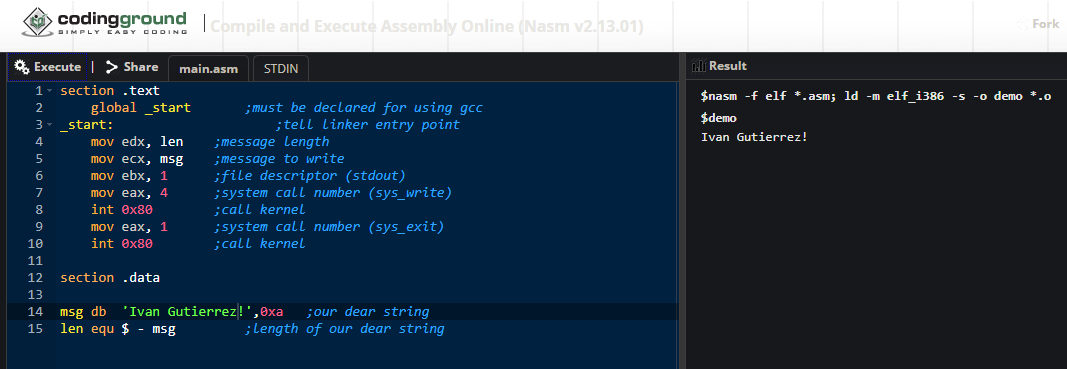
Task: Click the Share button label
Action: click(x=141, y=67)
